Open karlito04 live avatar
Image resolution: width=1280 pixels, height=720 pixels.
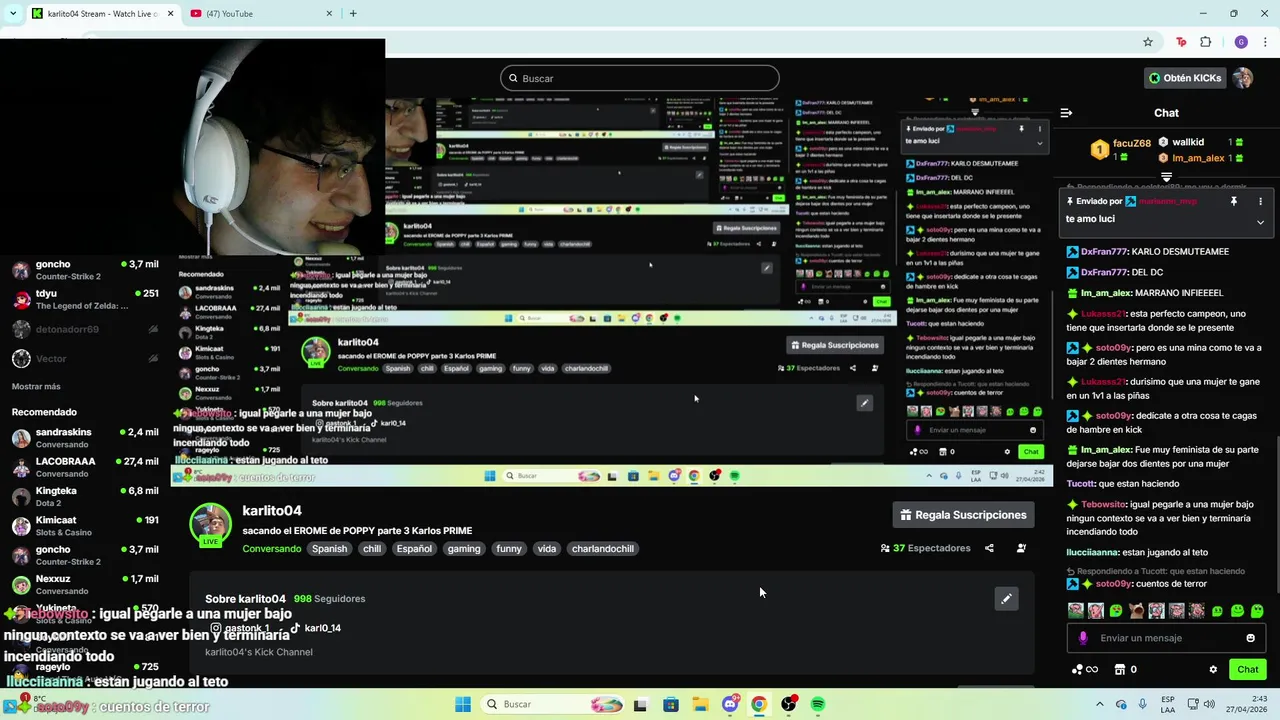click(210, 525)
